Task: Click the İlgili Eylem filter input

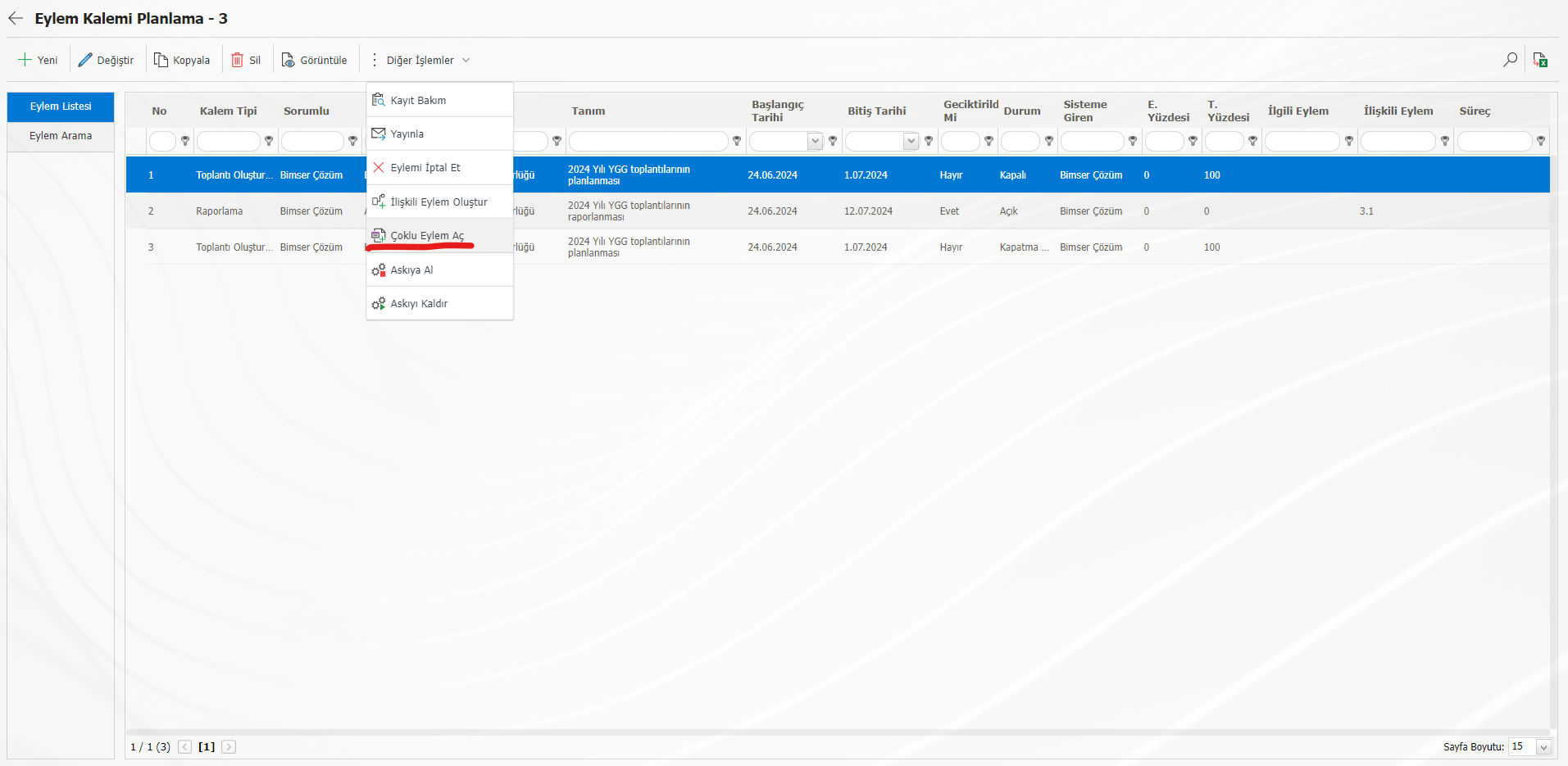Action: tap(1302, 141)
